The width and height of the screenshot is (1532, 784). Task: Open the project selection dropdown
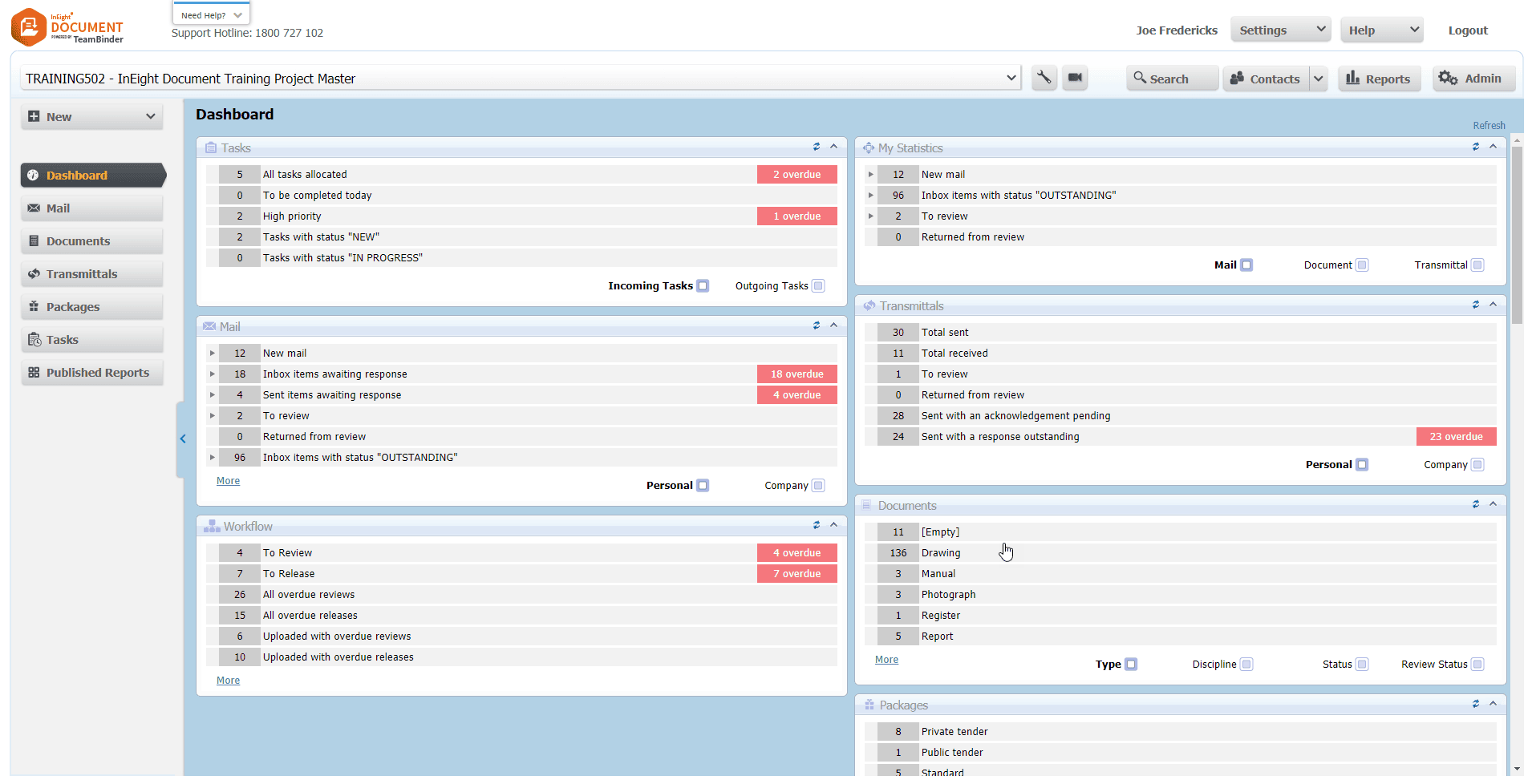[x=1011, y=78]
